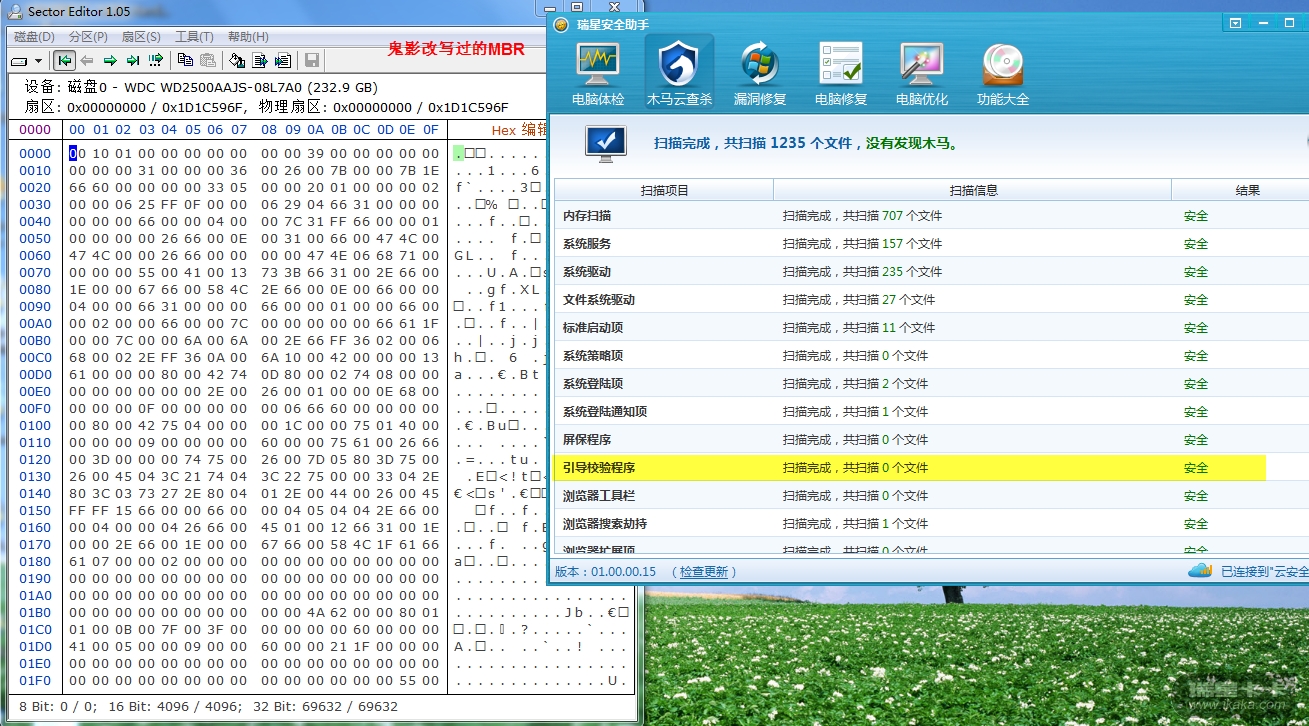Open the 扇区(S) menu in Sector Editor
This screenshot has width=1309, height=726.
pyautogui.click(x=141, y=37)
